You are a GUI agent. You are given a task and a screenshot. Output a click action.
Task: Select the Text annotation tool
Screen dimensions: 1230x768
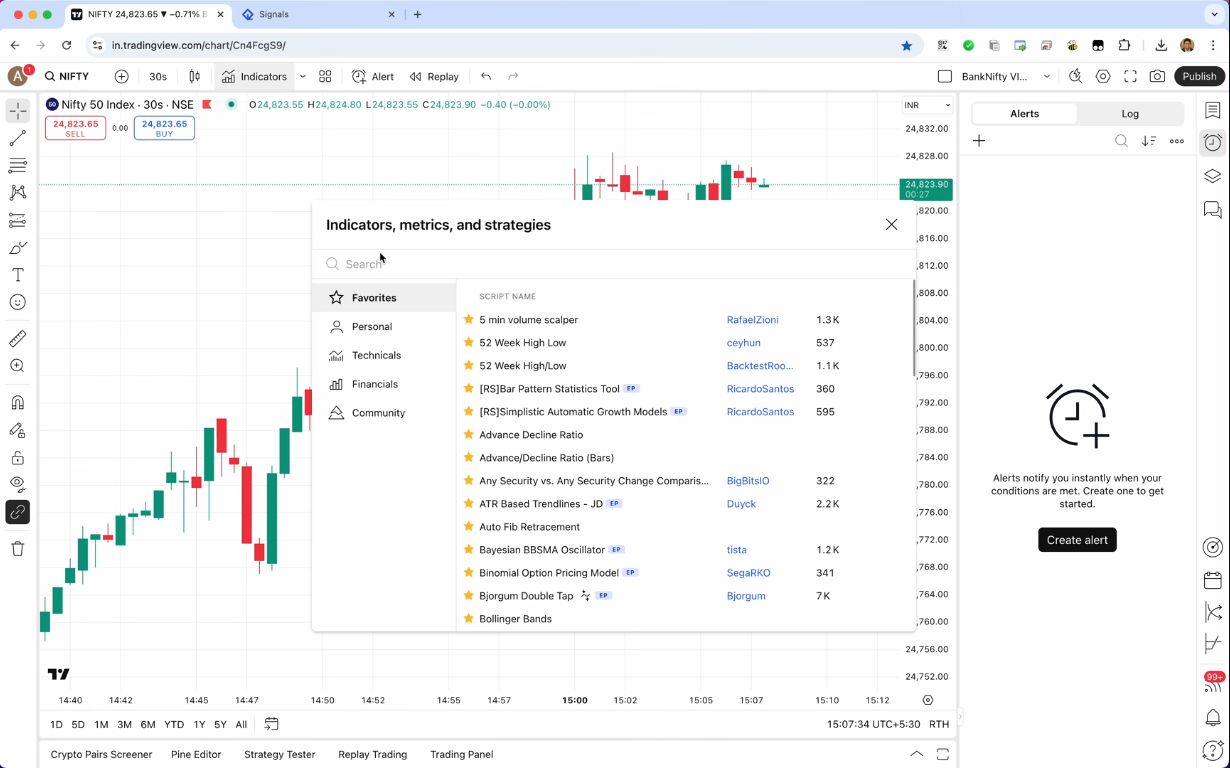coord(17,274)
